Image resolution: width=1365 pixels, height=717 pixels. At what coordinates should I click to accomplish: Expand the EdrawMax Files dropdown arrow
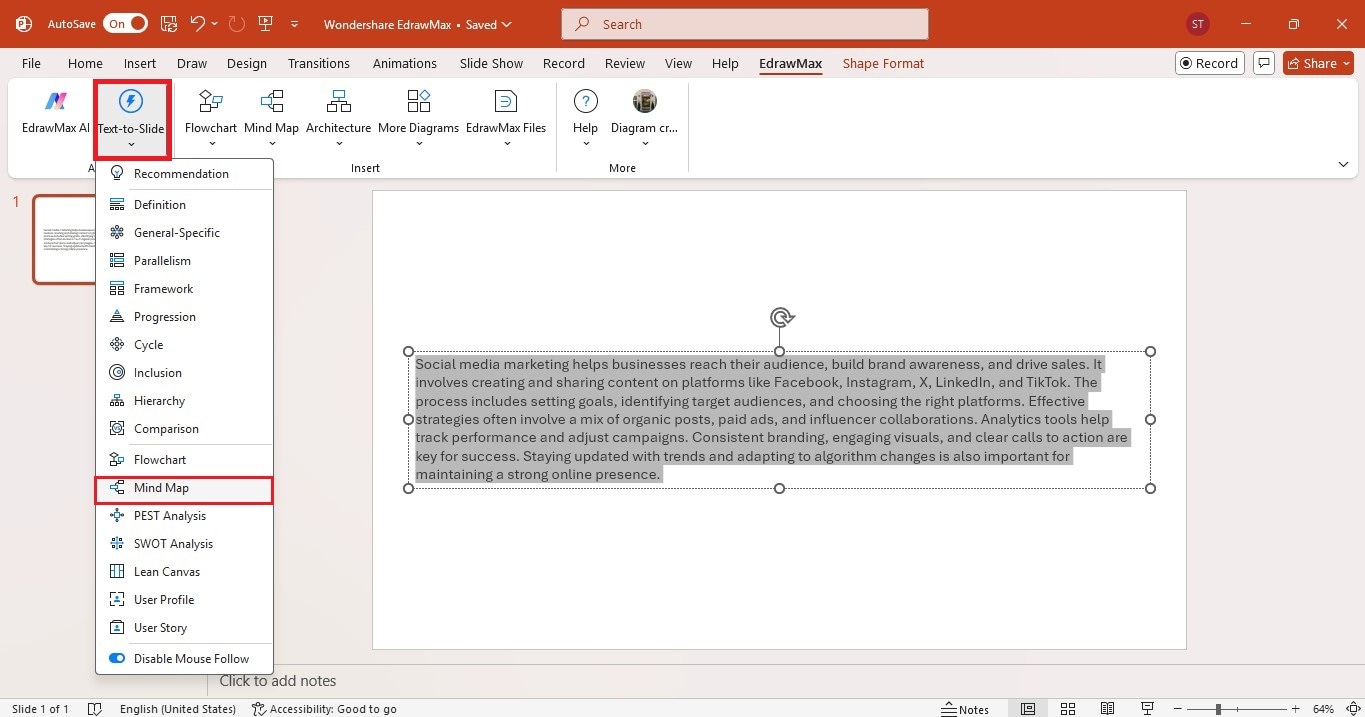(x=506, y=144)
